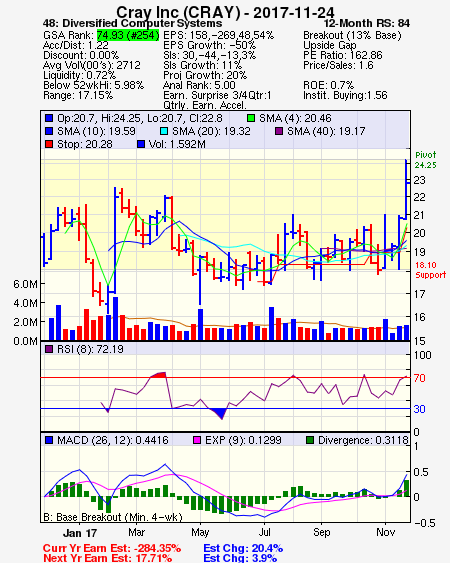Click the Sls Growth: 11% text
Viewport: 450px width, 563px height.
pyautogui.click(x=203, y=65)
